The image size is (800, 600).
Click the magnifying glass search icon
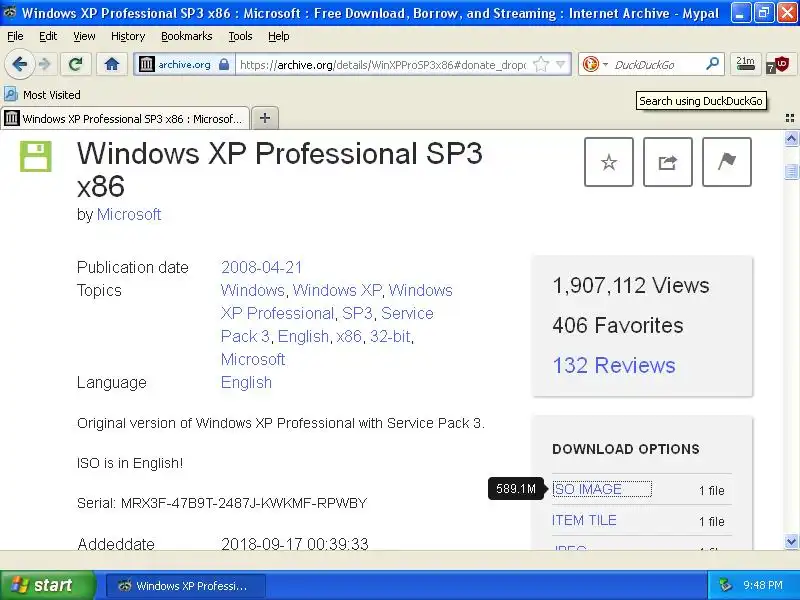[712, 64]
